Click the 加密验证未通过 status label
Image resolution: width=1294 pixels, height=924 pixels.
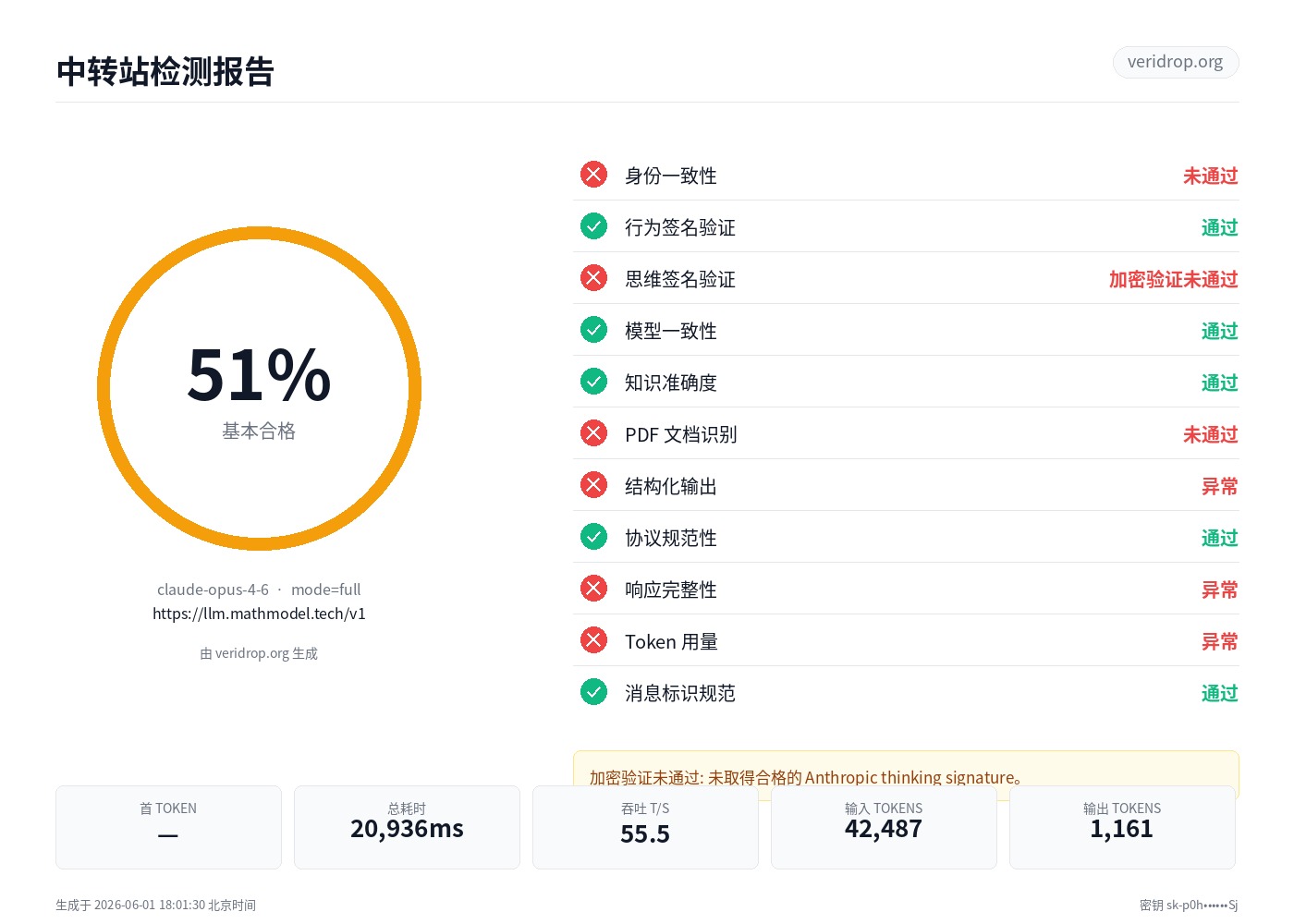[1173, 279]
